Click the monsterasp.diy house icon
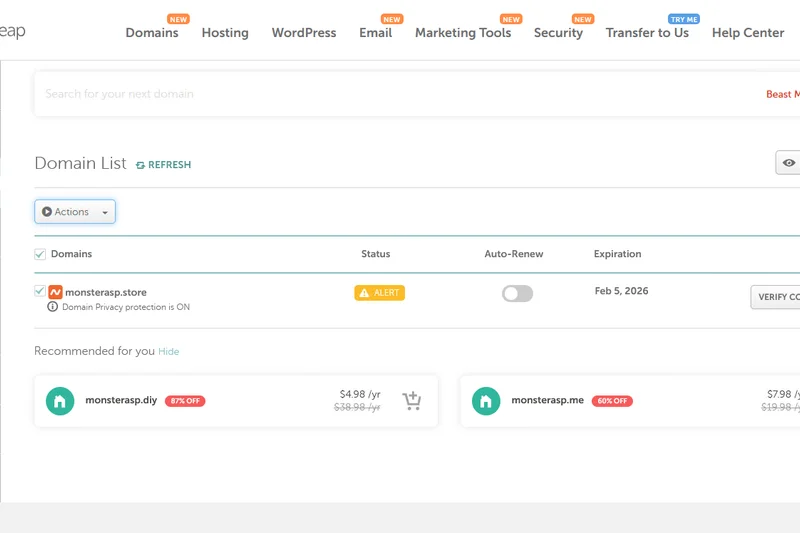Image resolution: width=800 pixels, height=533 pixels. pyautogui.click(x=60, y=401)
